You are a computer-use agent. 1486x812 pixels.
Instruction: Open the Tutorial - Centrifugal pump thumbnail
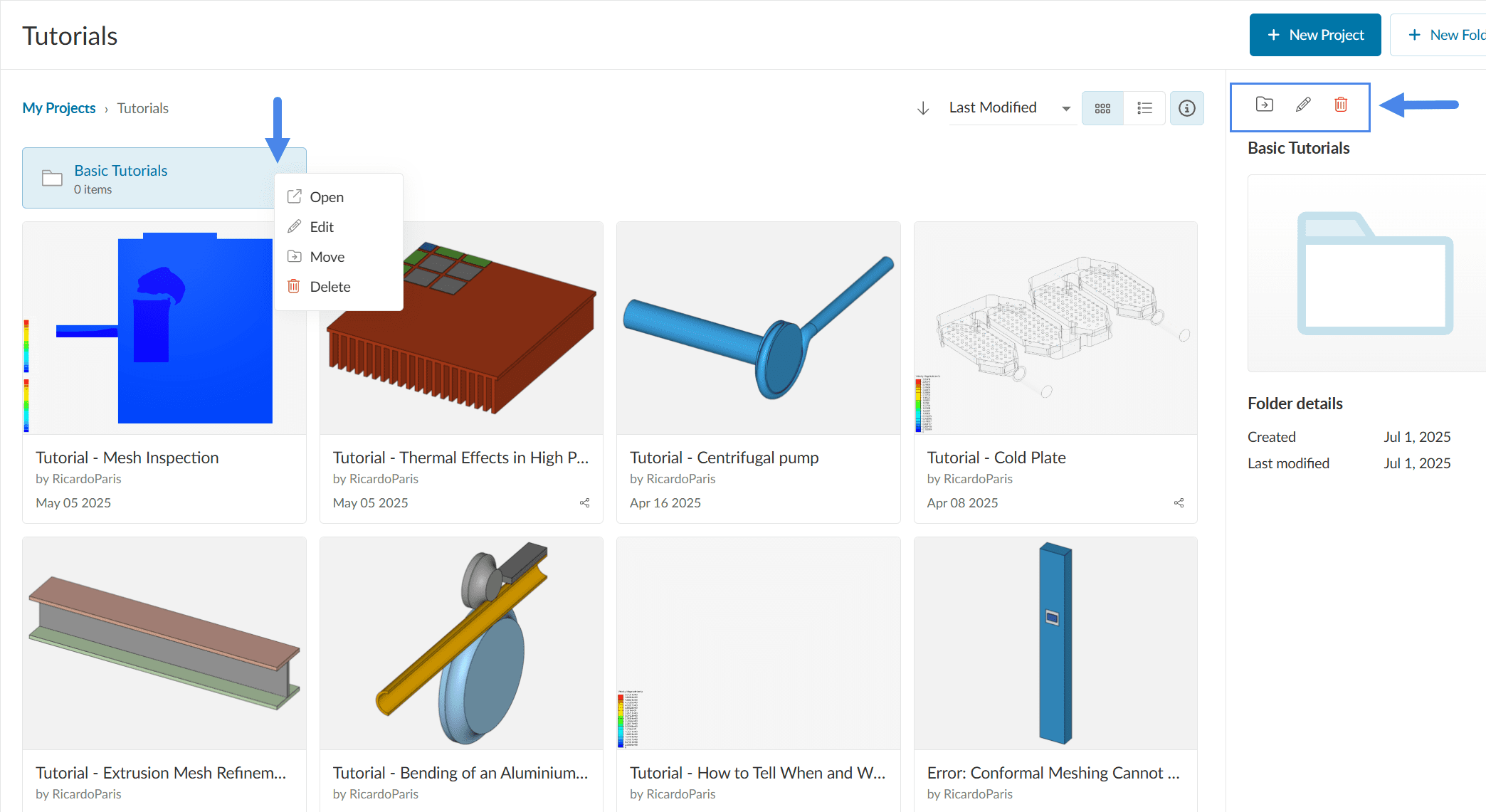[758, 328]
